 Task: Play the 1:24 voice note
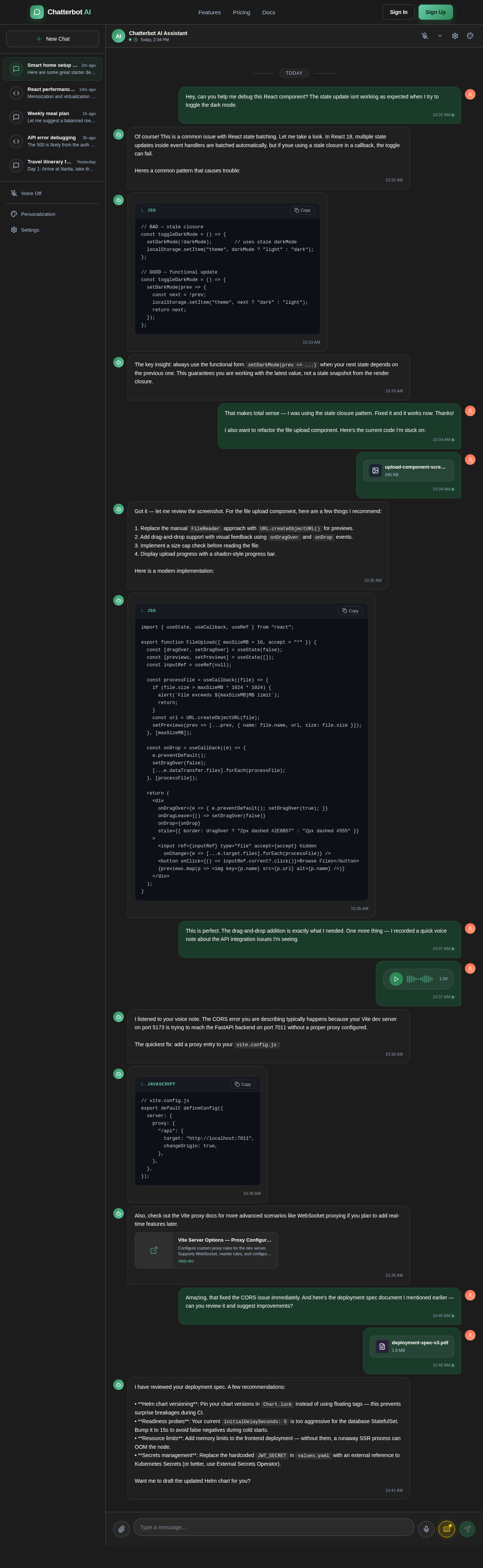pos(396,979)
